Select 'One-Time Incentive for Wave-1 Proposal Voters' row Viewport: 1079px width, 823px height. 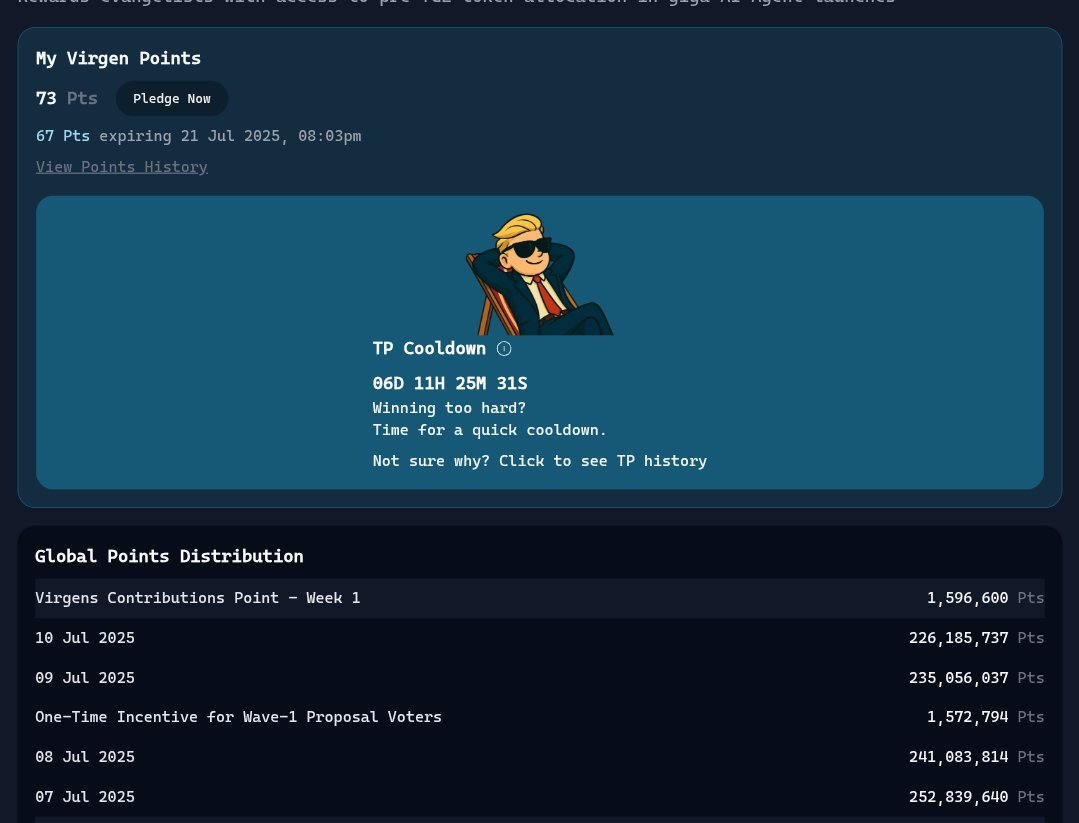point(540,717)
